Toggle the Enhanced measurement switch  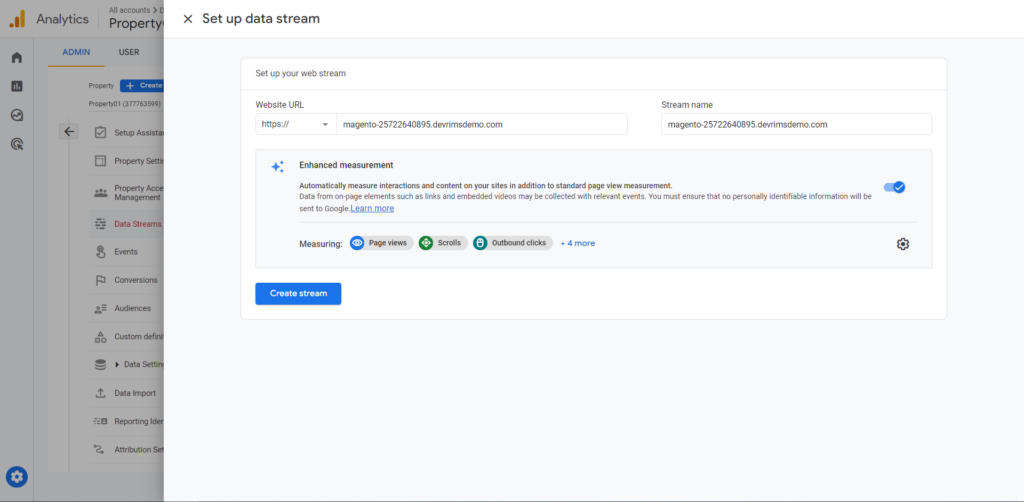894,187
